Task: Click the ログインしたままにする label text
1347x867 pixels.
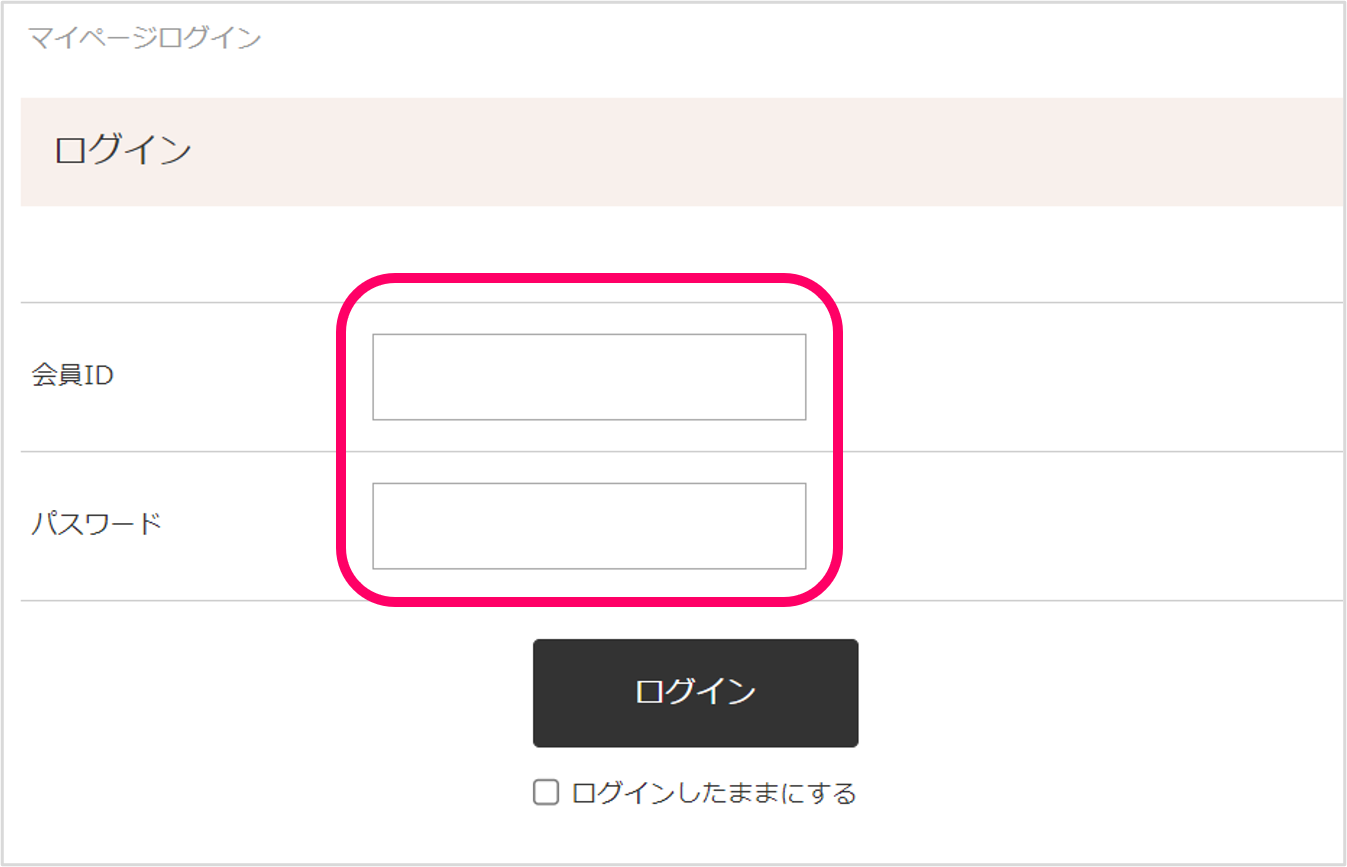Action: (714, 794)
